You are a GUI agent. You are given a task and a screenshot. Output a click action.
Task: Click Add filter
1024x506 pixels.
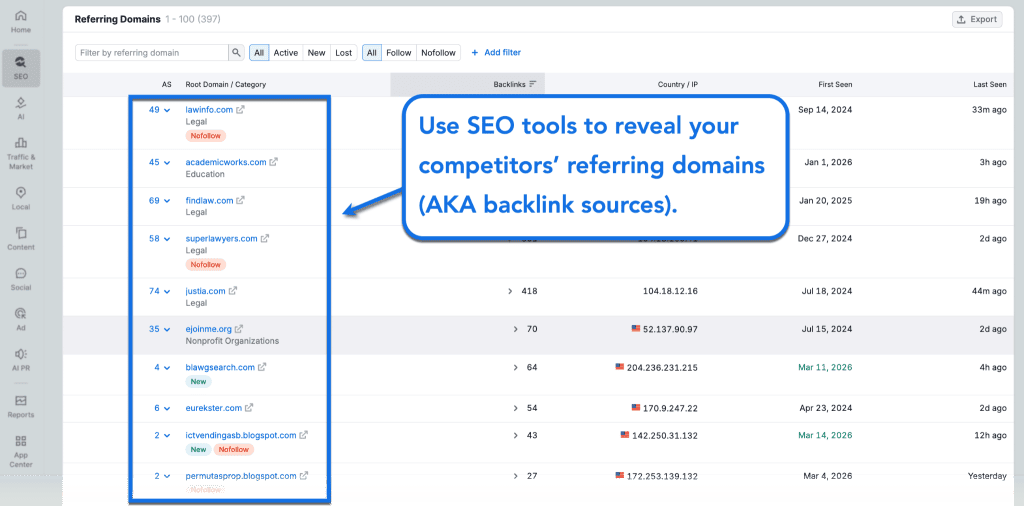tap(496, 52)
